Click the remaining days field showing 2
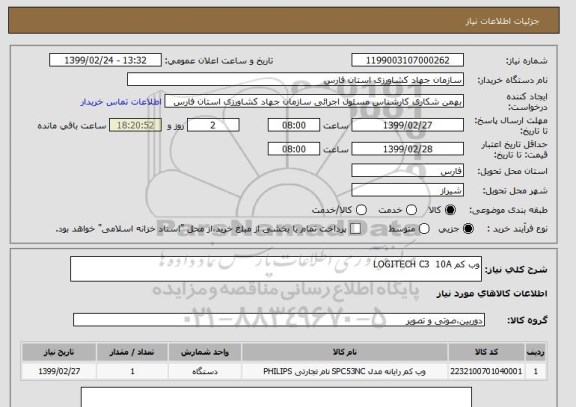Image resolution: width=576 pixels, height=407 pixels. coord(213,125)
